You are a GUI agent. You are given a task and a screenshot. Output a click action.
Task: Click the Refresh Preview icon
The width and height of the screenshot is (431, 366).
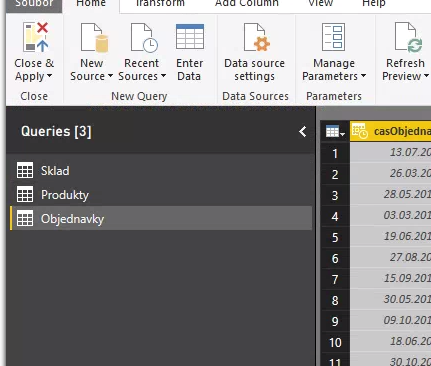tap(409, 37)
